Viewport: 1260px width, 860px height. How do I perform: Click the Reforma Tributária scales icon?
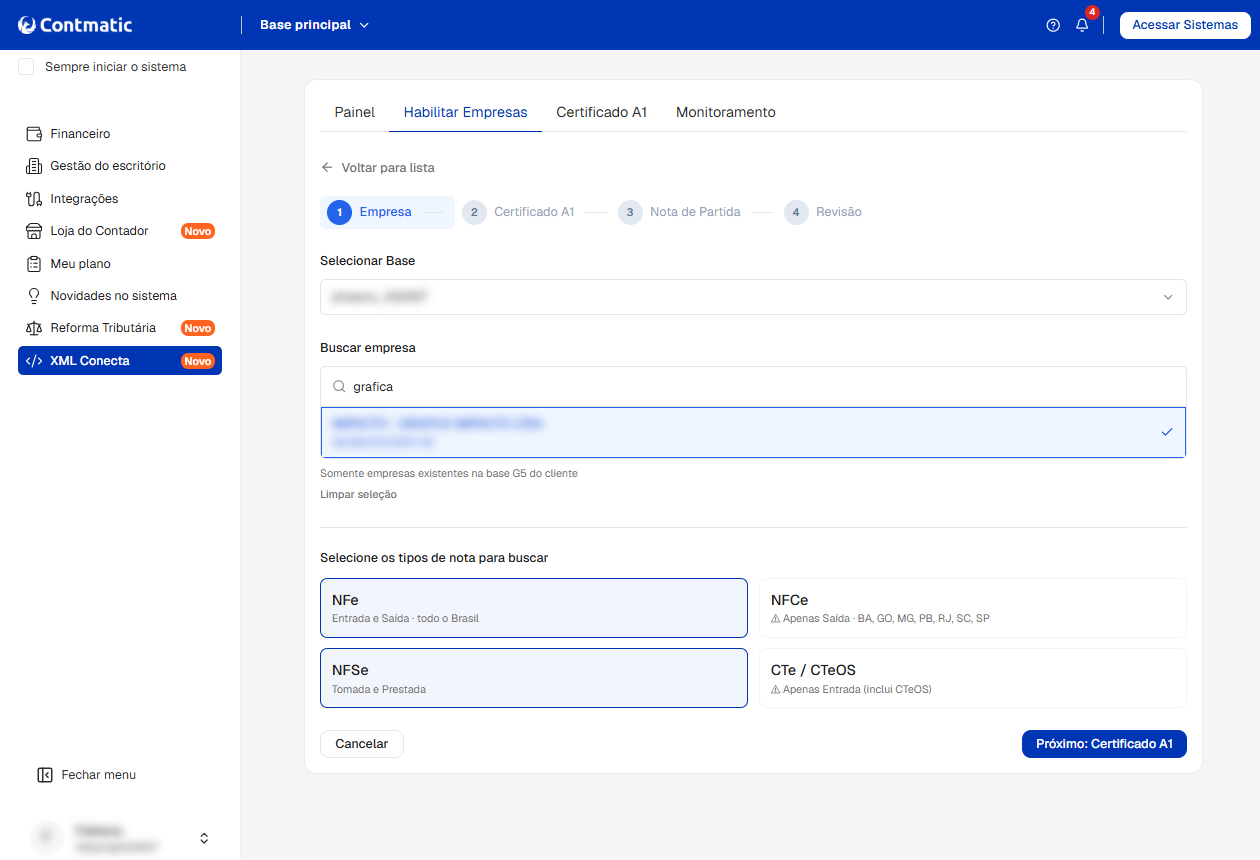33,328
